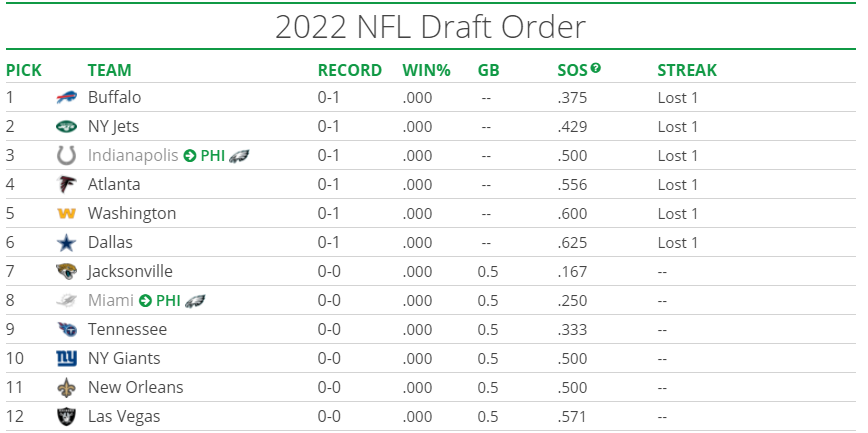
Task: Open the Tennessee team link
Action: click(127, 329)
